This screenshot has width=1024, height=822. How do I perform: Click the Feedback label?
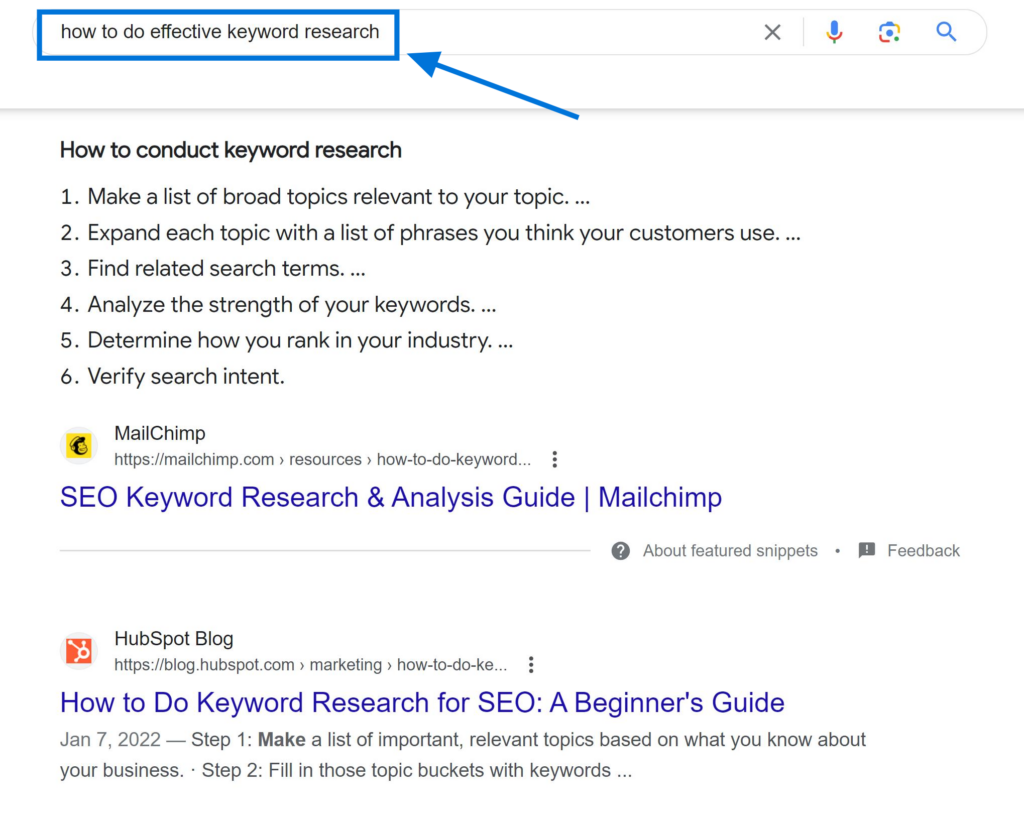pyautogui.click(x=923, y=550)
